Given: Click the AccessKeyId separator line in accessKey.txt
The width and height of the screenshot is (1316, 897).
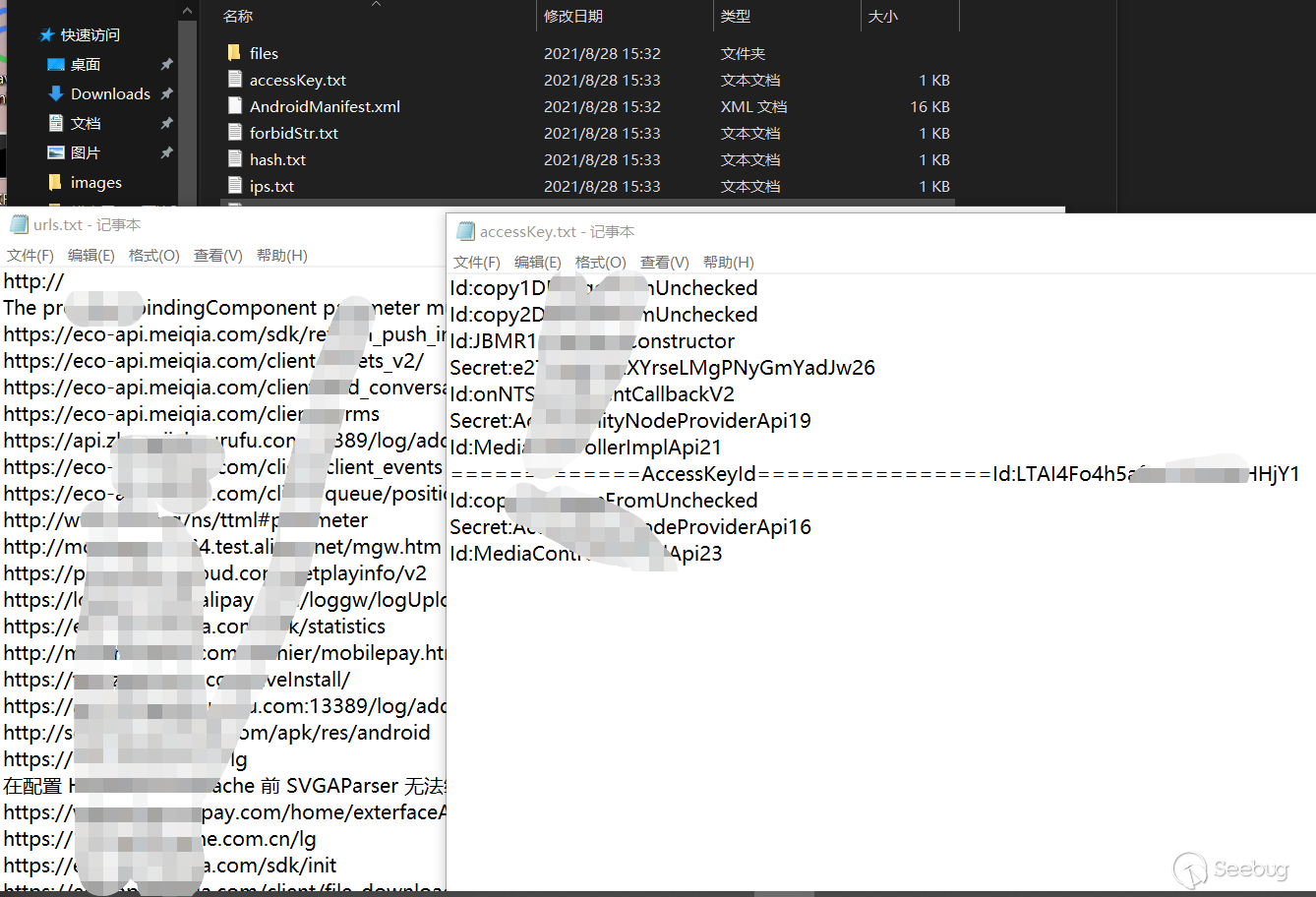Looking at the screenshot, I should pos(874,474).
